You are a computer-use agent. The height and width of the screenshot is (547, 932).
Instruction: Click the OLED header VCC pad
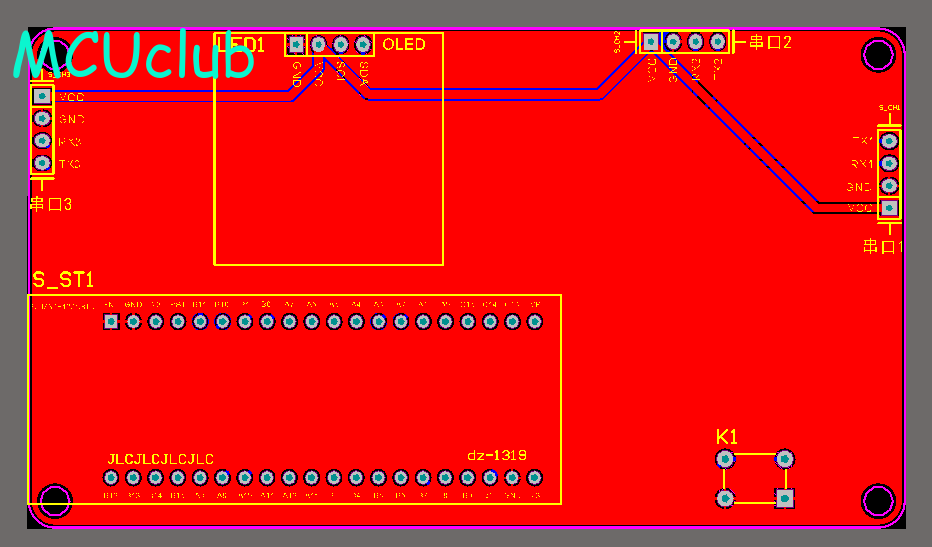[x=319, y=44]
